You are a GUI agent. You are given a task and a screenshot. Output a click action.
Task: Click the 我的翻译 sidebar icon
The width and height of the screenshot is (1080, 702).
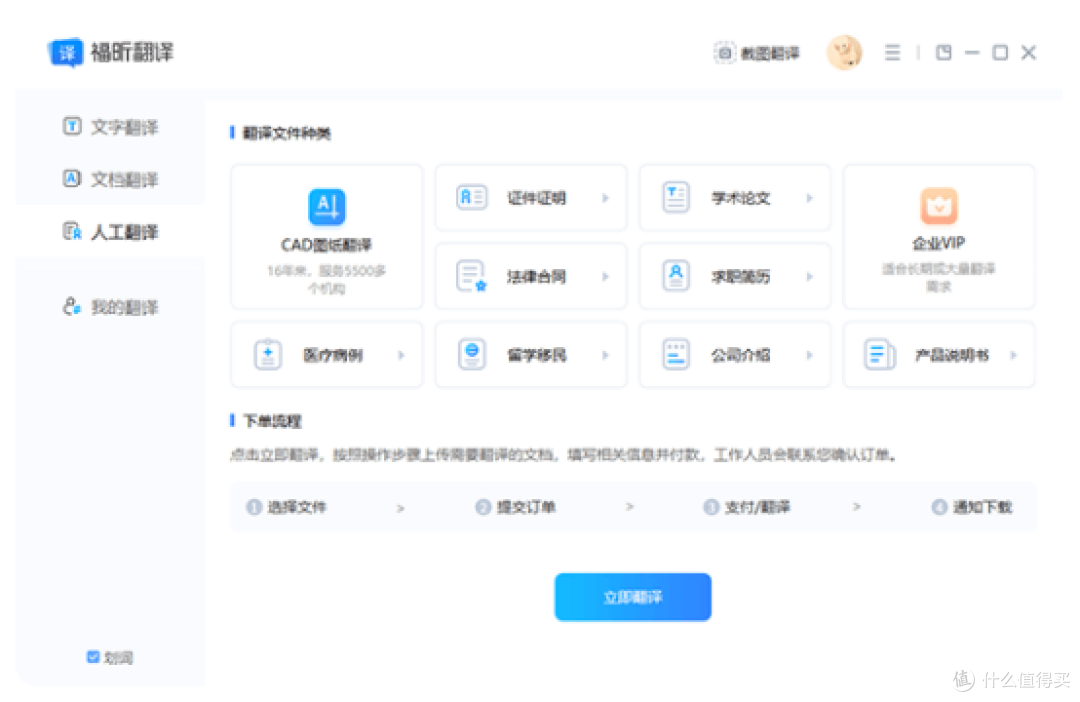(72, 306)
